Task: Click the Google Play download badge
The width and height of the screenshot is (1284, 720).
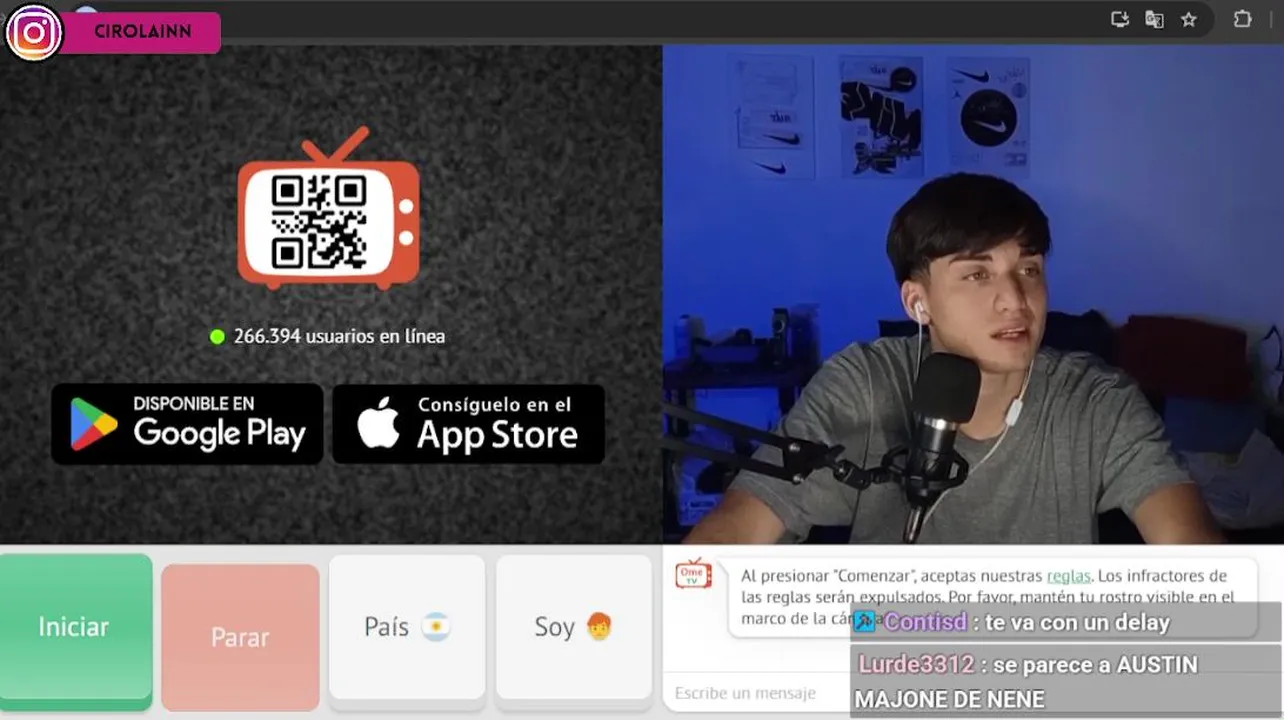Action: 187,424
